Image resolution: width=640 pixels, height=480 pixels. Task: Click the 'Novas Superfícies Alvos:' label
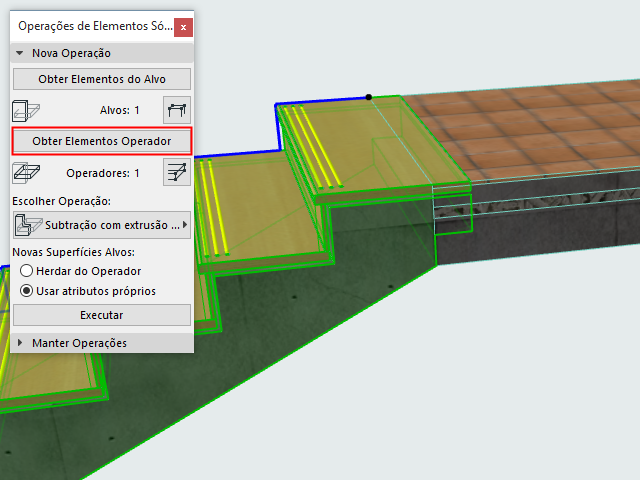tap(73, 252)
